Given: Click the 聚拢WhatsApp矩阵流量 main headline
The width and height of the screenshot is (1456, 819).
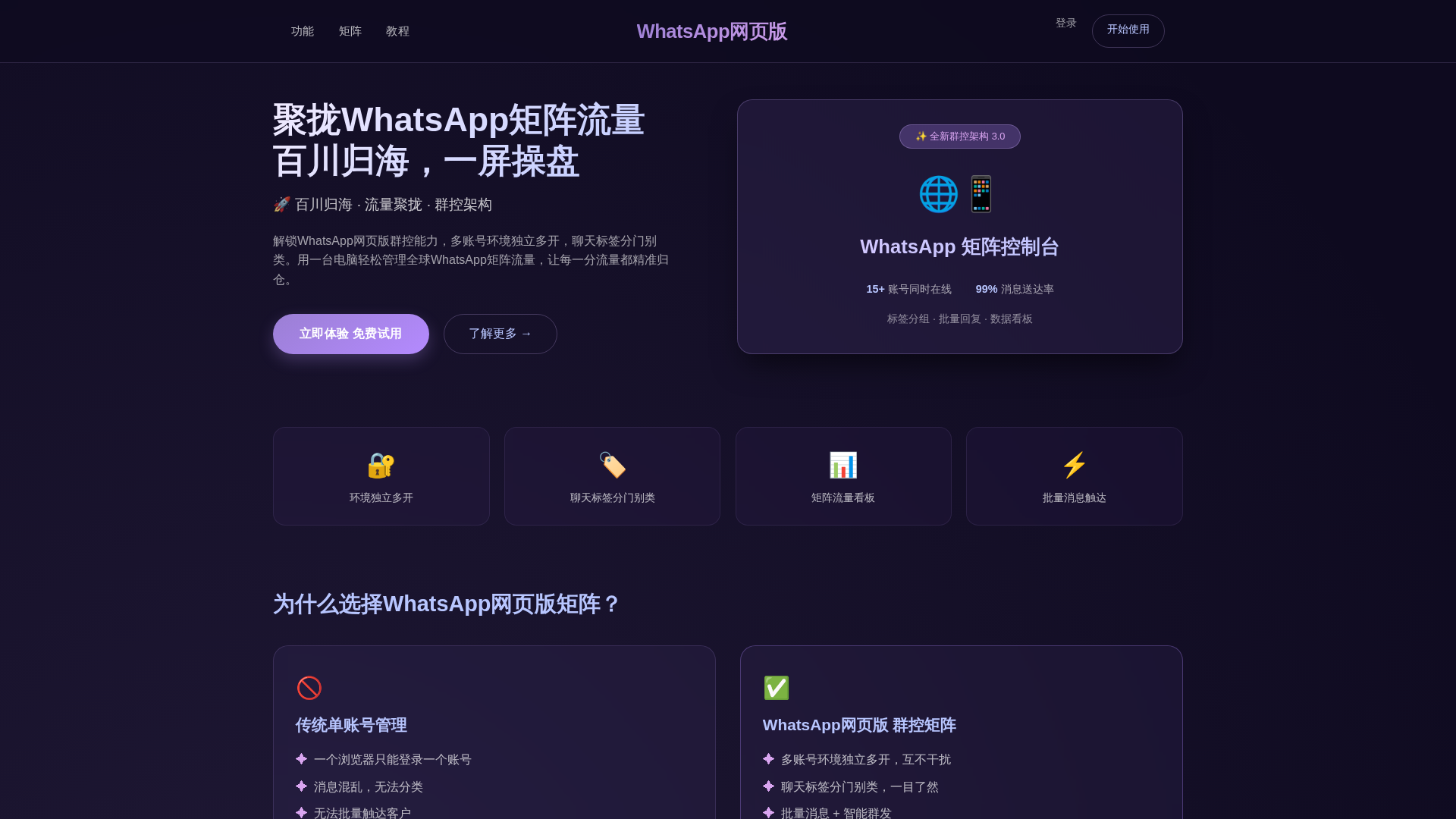Looking at the screenshot, I should [x=458, y=120].
